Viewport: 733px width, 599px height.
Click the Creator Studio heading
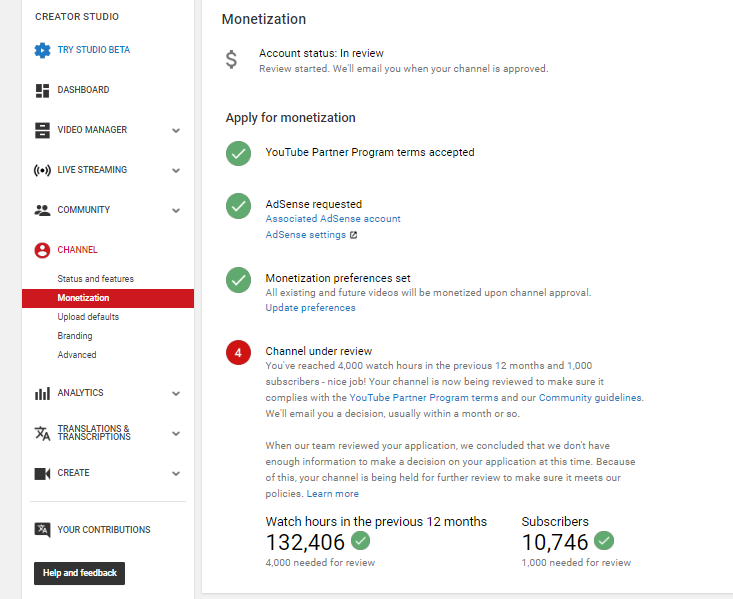tap(77, 17)
